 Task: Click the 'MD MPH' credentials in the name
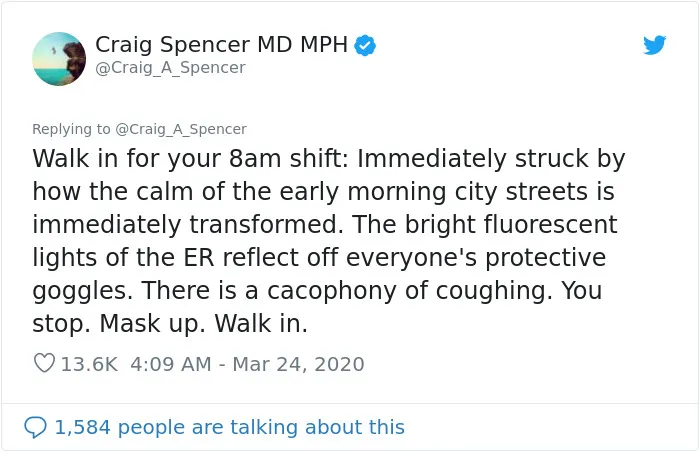(x=302, y=45)
